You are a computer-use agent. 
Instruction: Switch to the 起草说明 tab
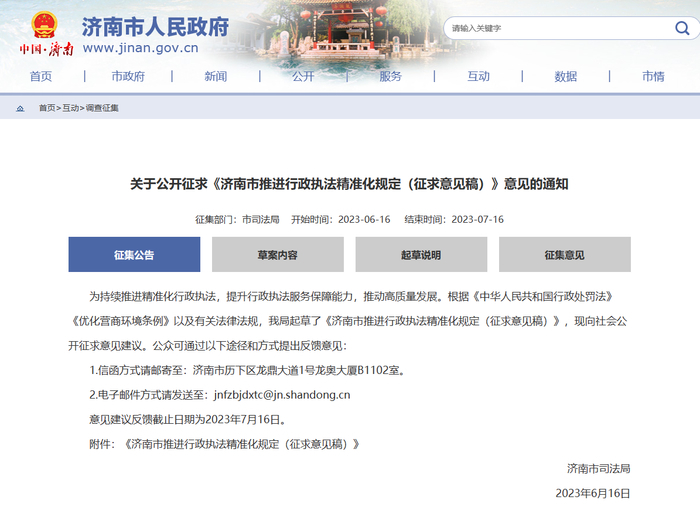[421, 254]
